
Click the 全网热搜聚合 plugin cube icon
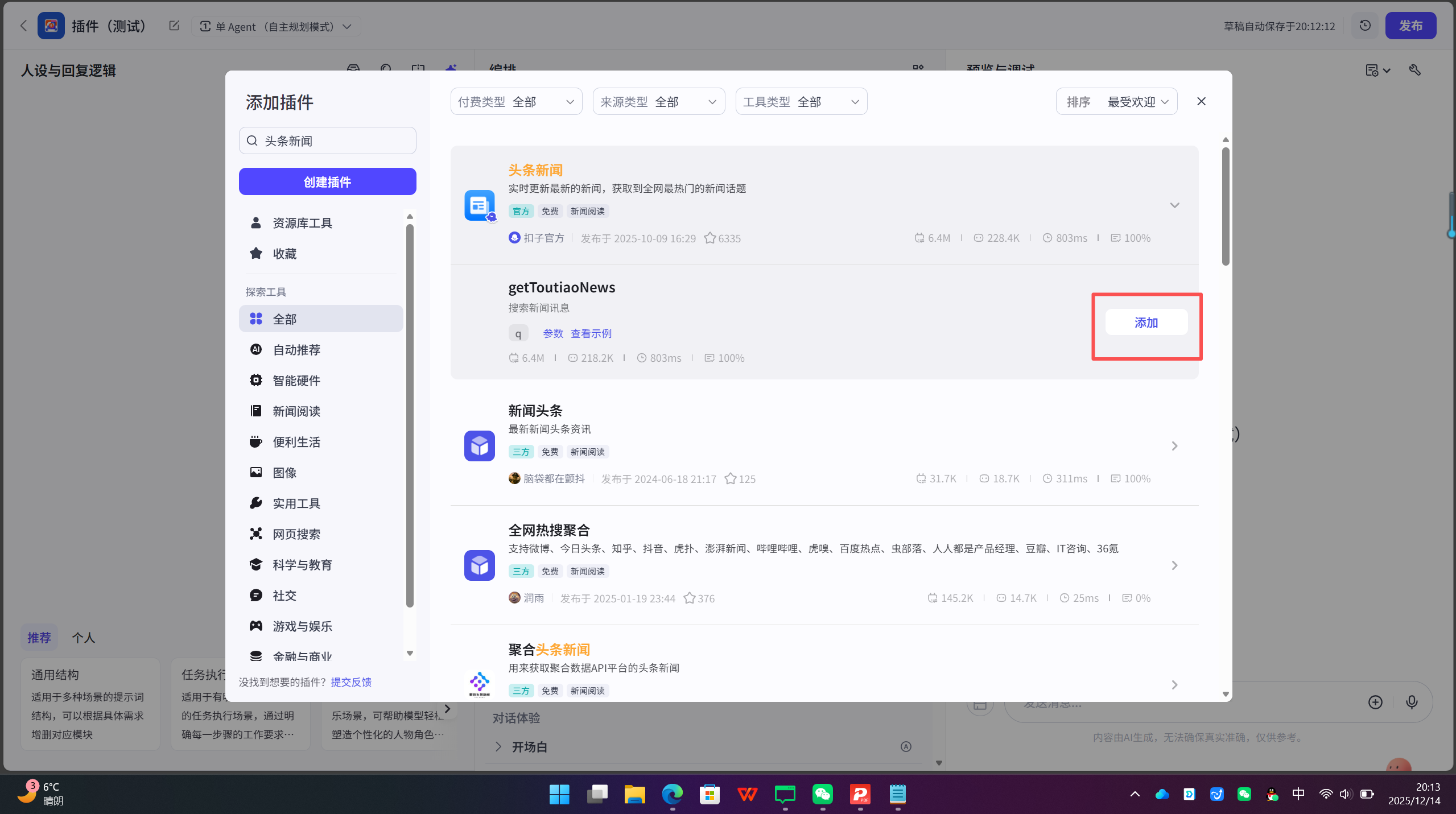479,565
